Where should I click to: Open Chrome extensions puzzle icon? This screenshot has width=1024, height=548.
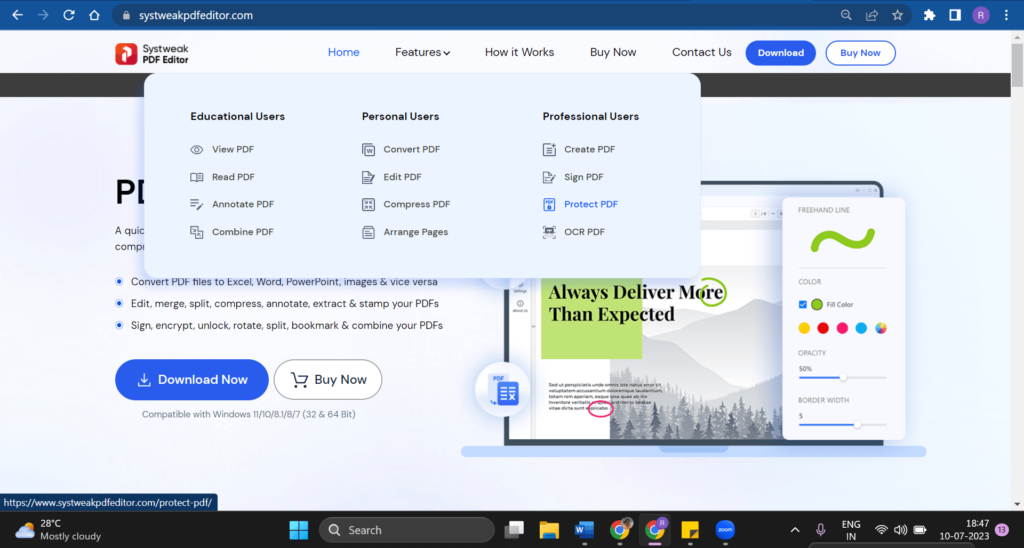click(x=929, y=15)
